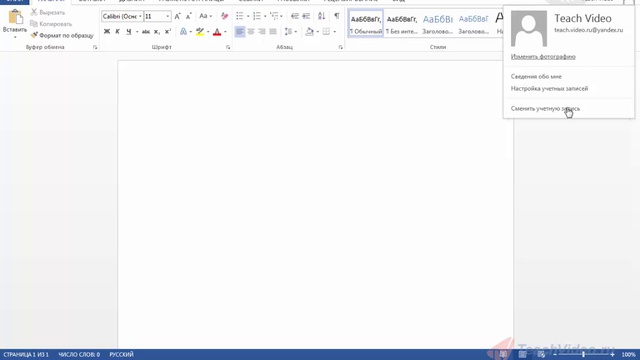Viewport: 640px width, 360px height.
Task: Click the page count СТРАНИЦА 1 ИЗ 1
Action: (26, 355)
